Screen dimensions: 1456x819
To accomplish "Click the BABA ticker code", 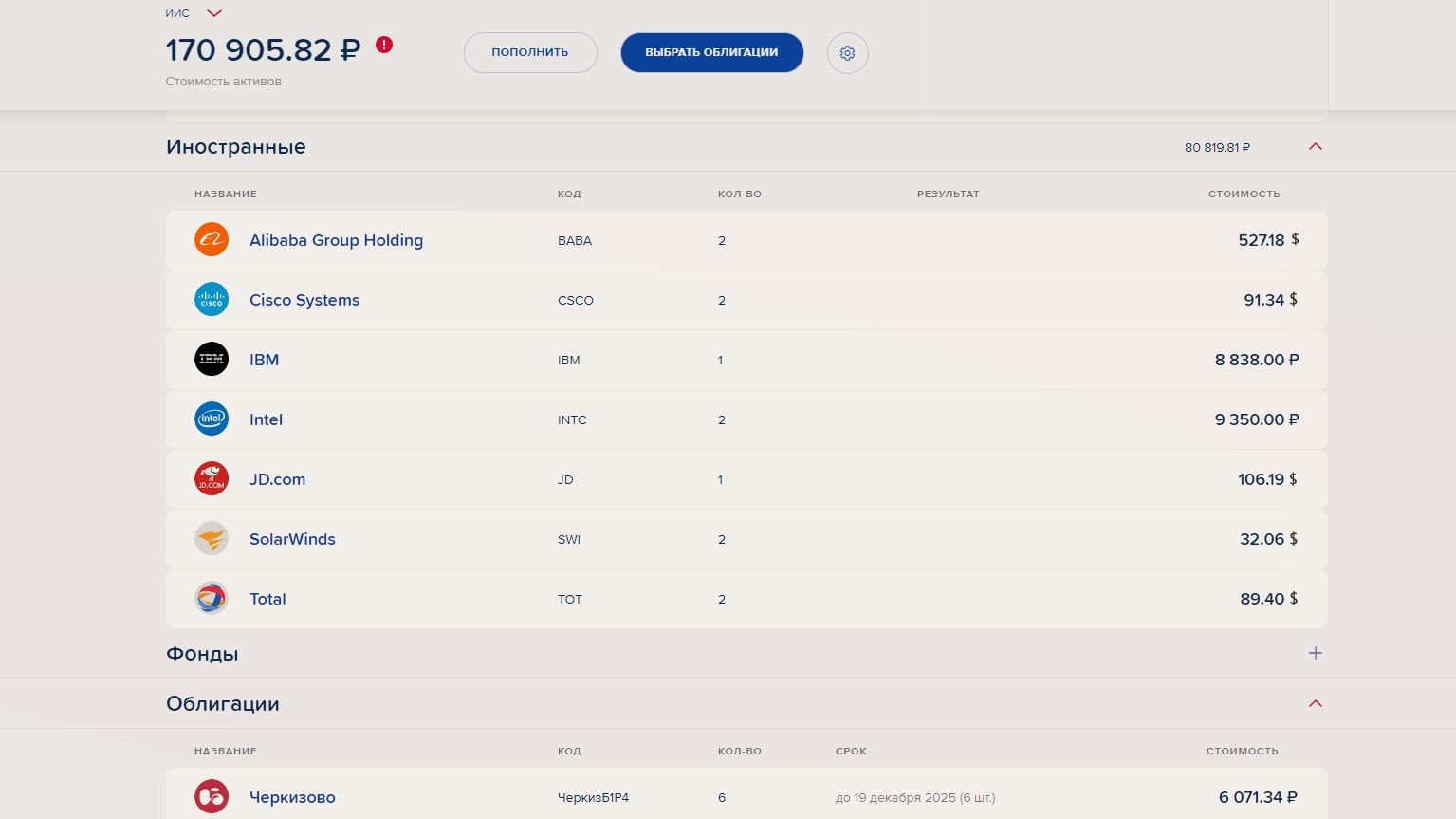I will (575, 241).
